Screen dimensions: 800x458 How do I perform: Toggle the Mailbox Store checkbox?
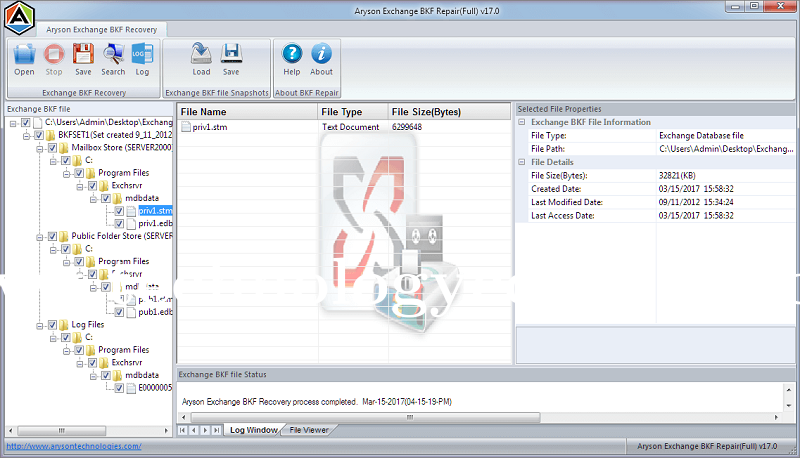coord(52,148)
